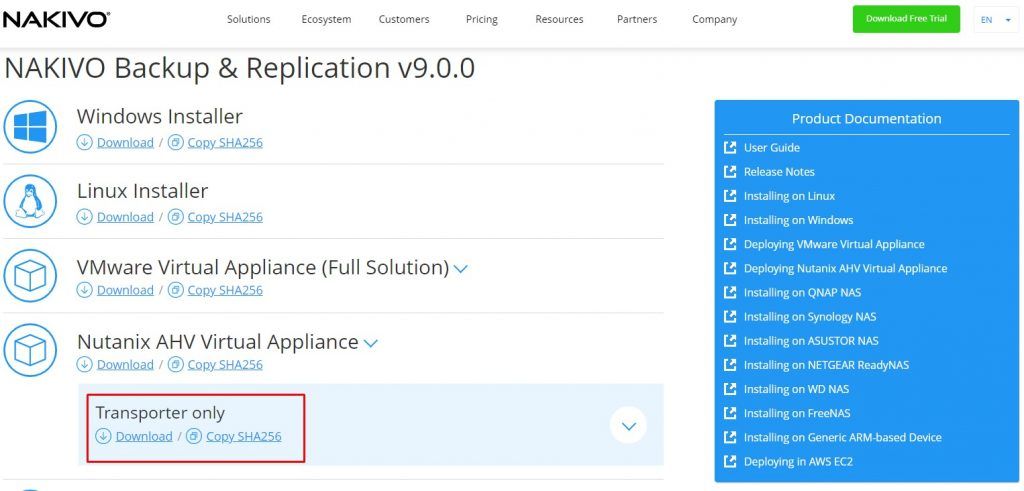The height and width of the screenshot is (491, 1024).
Task: Click the download arrow icon under Nutanix AHV Appliance
Action: point(84,364)
